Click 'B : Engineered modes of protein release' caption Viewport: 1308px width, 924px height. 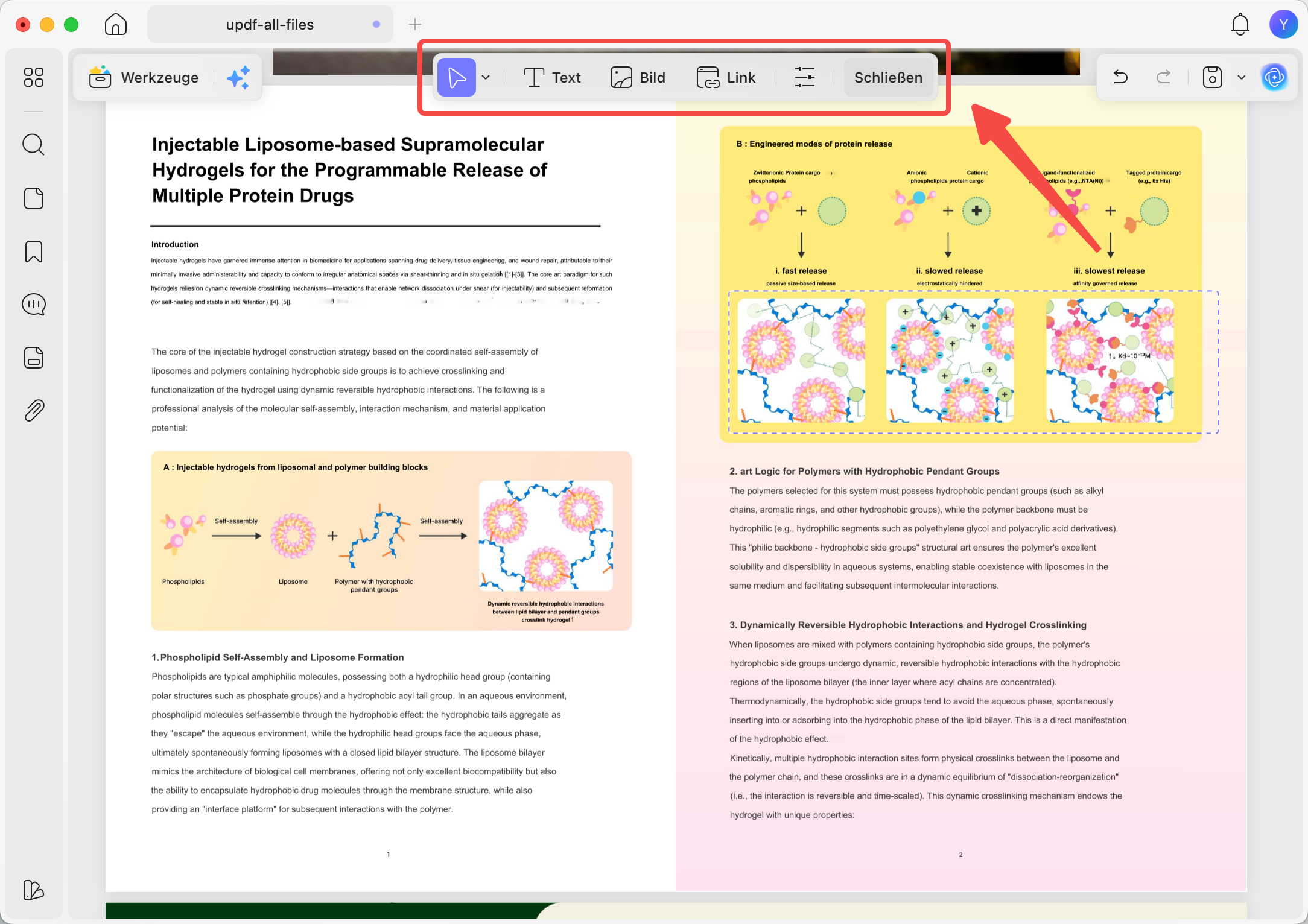point(814,144)
